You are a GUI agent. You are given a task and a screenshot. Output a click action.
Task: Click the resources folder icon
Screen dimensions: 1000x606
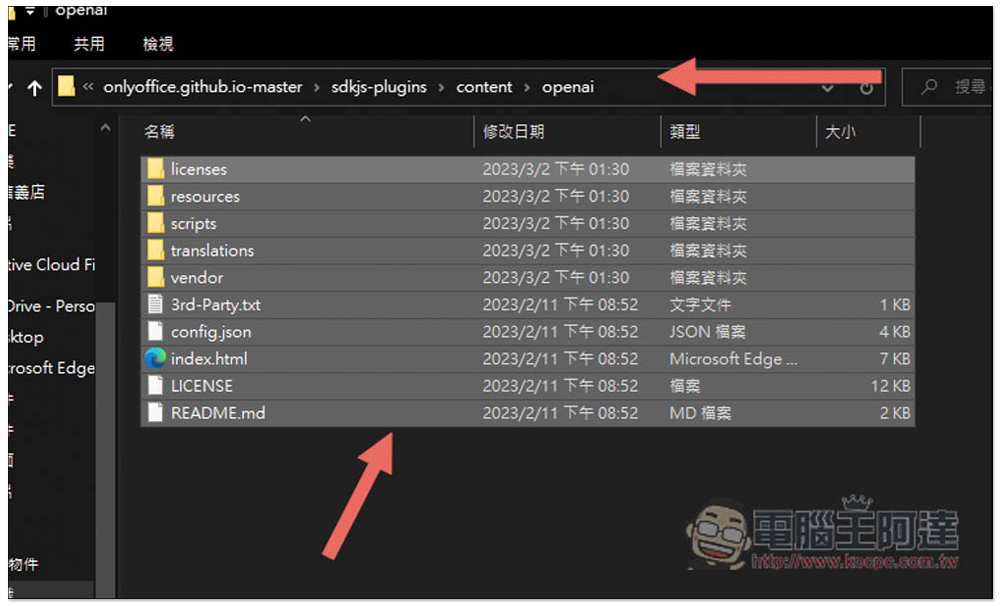click(x=156, y=196)
